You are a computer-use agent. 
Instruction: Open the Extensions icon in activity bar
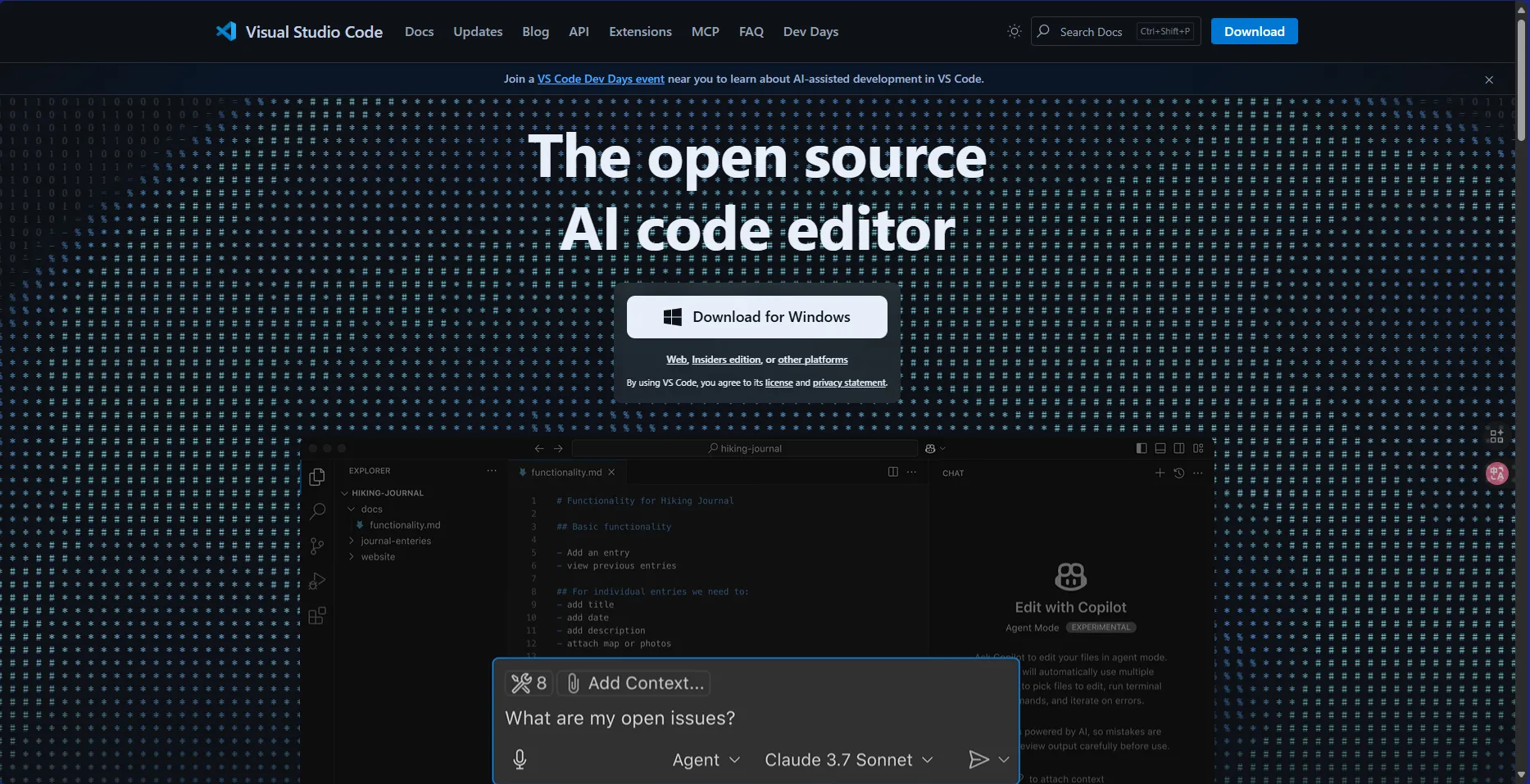pyautogui.click(x=317, y=616)
